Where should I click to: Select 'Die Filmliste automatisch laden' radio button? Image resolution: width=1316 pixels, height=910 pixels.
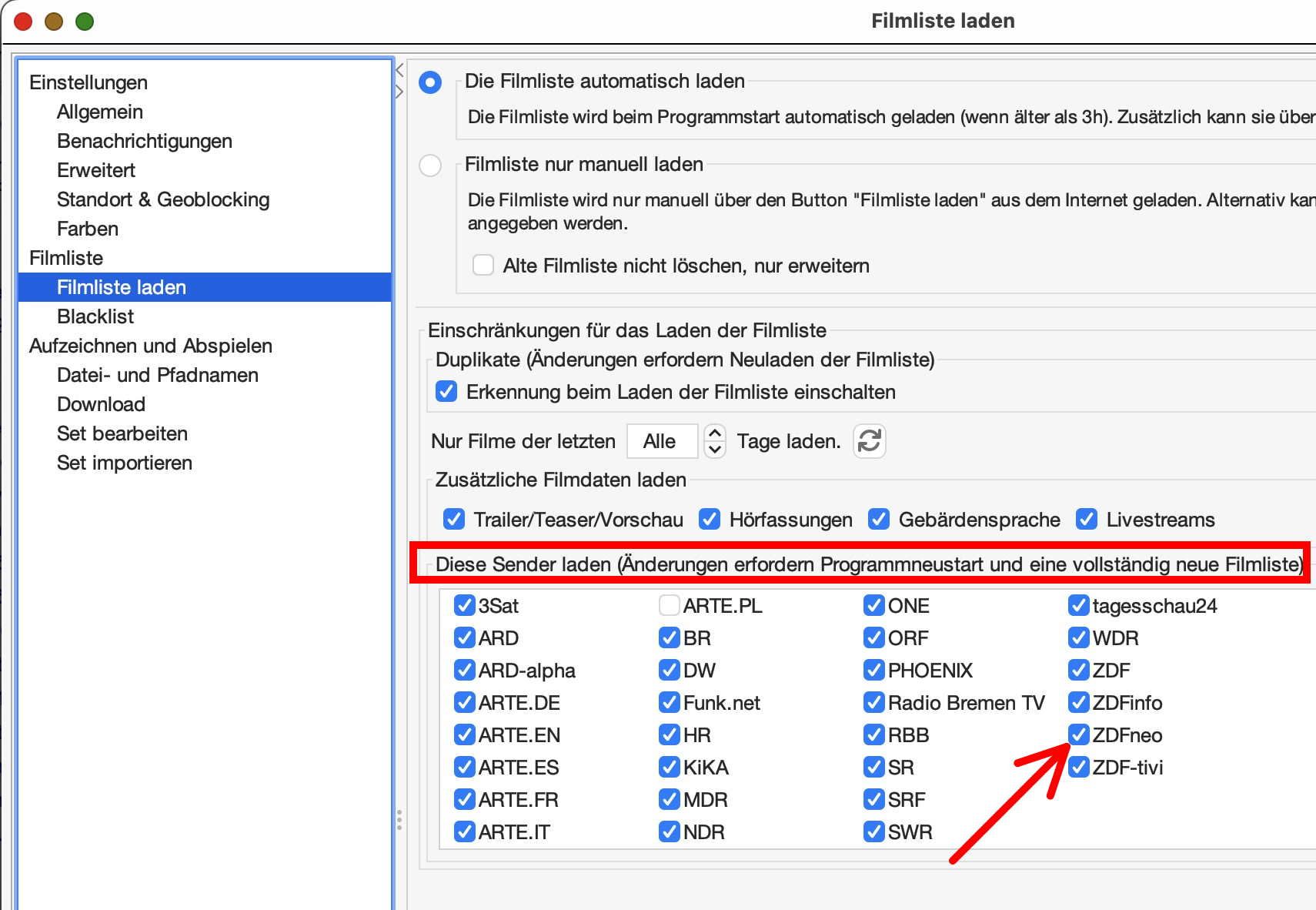pyautogui.click(x=430, y=82)
